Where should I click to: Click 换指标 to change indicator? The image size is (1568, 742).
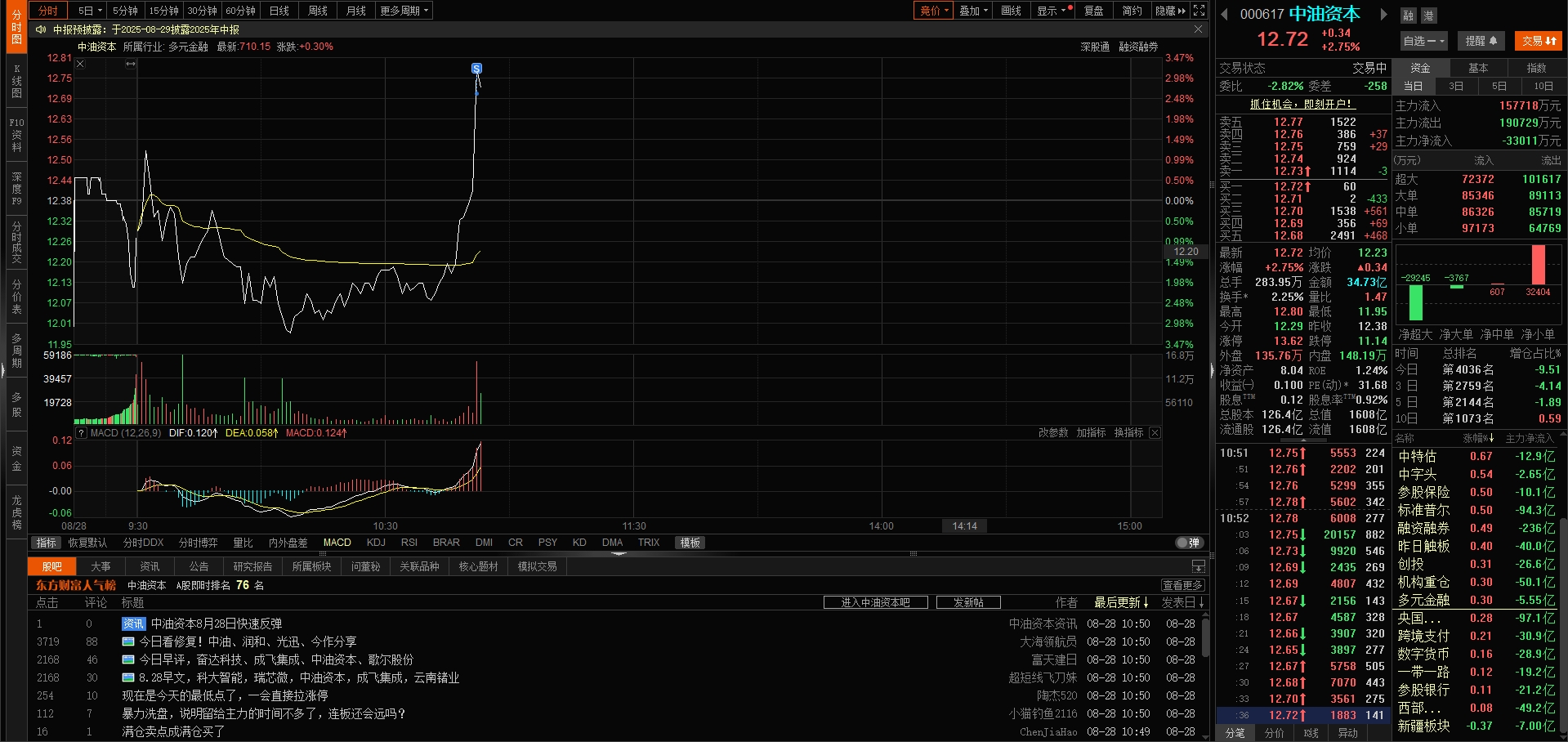(x=1128, y=433)
